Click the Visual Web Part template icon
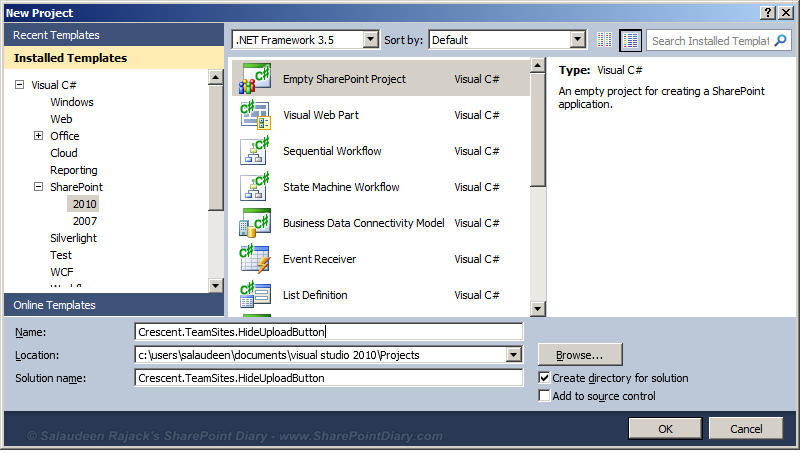The width and height of the screenshot is (800, 453). [x=255, y=115]
